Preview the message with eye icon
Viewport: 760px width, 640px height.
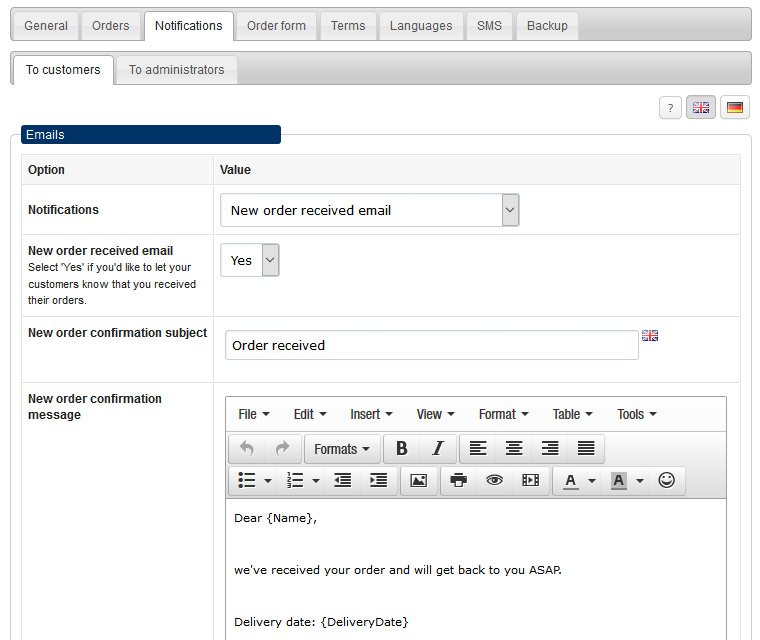494,480
